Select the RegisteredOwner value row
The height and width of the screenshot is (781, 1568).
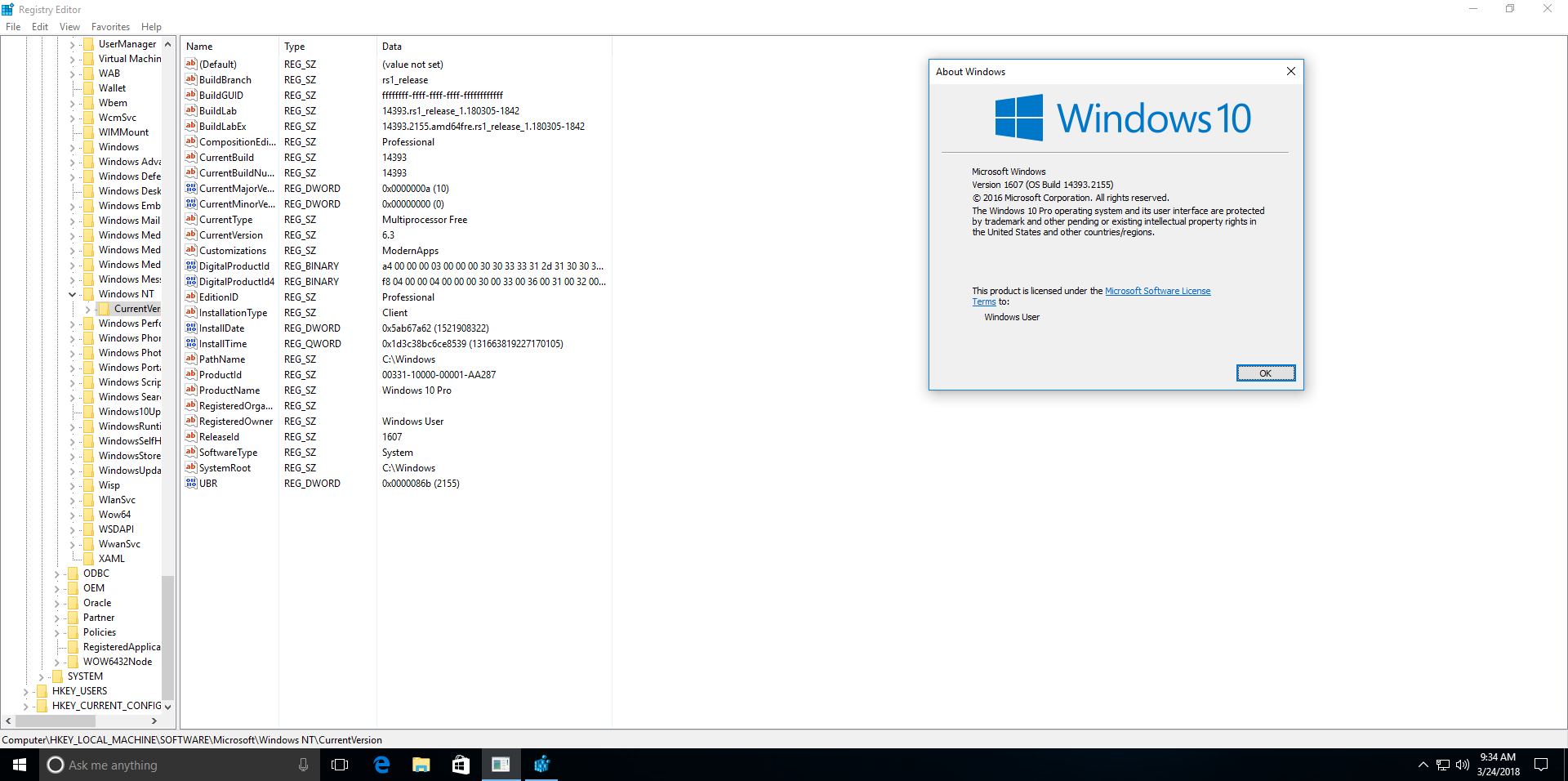coord(396,421)
